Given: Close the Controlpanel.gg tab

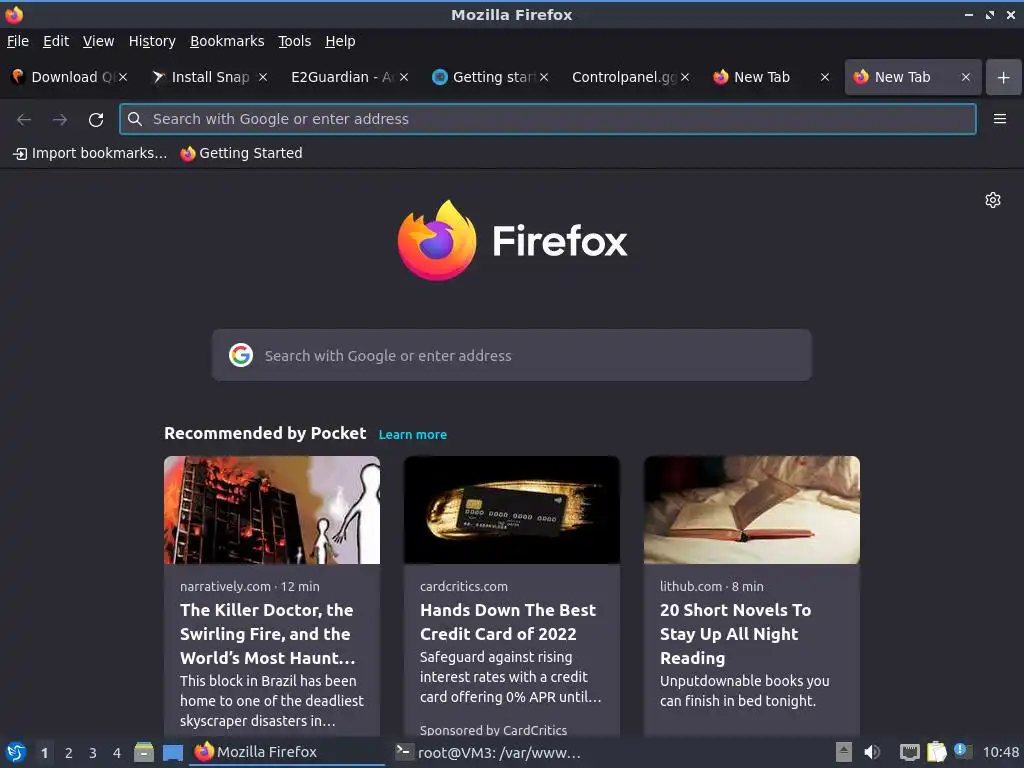Looking at the screenshot, I should (x=684, y=77).
